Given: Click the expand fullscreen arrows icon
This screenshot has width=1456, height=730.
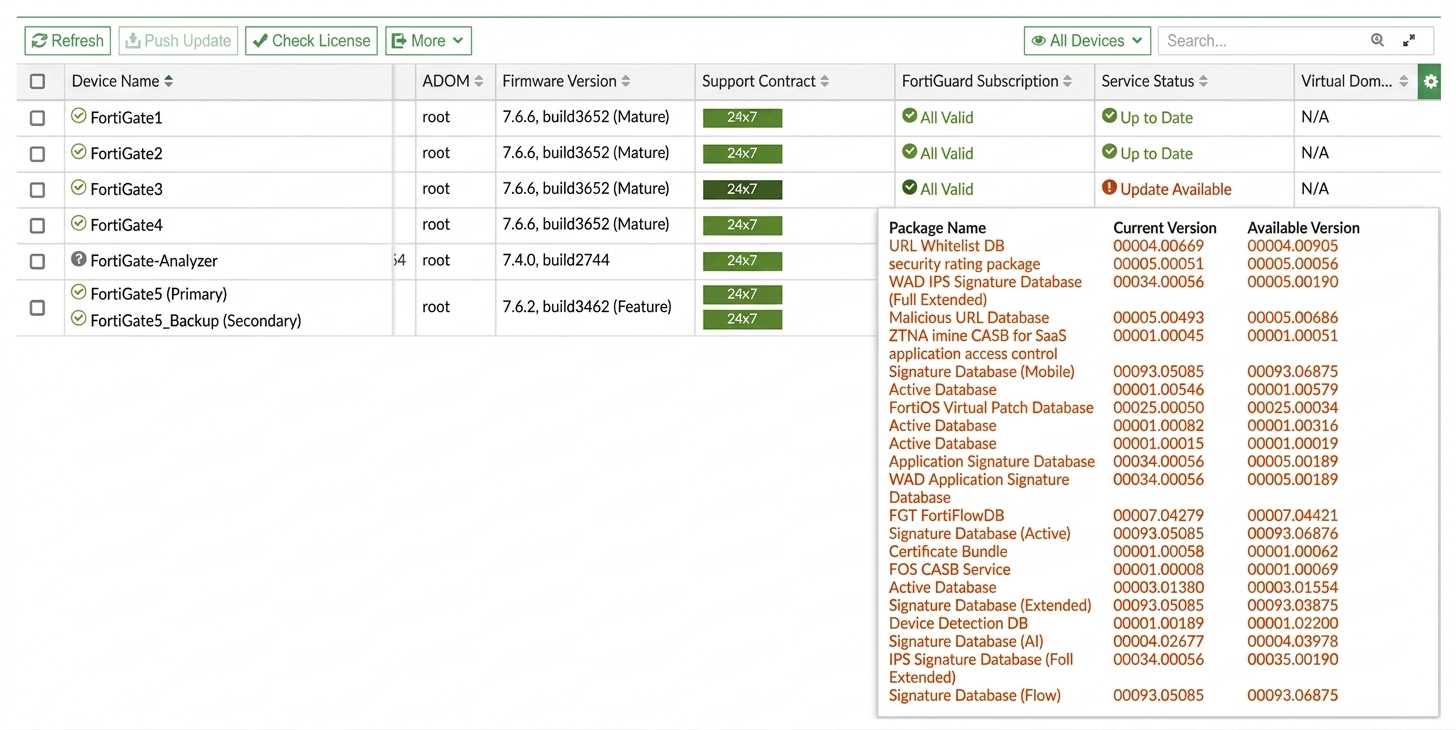Looking at the screenshot, I should (x=1409, y=41).
